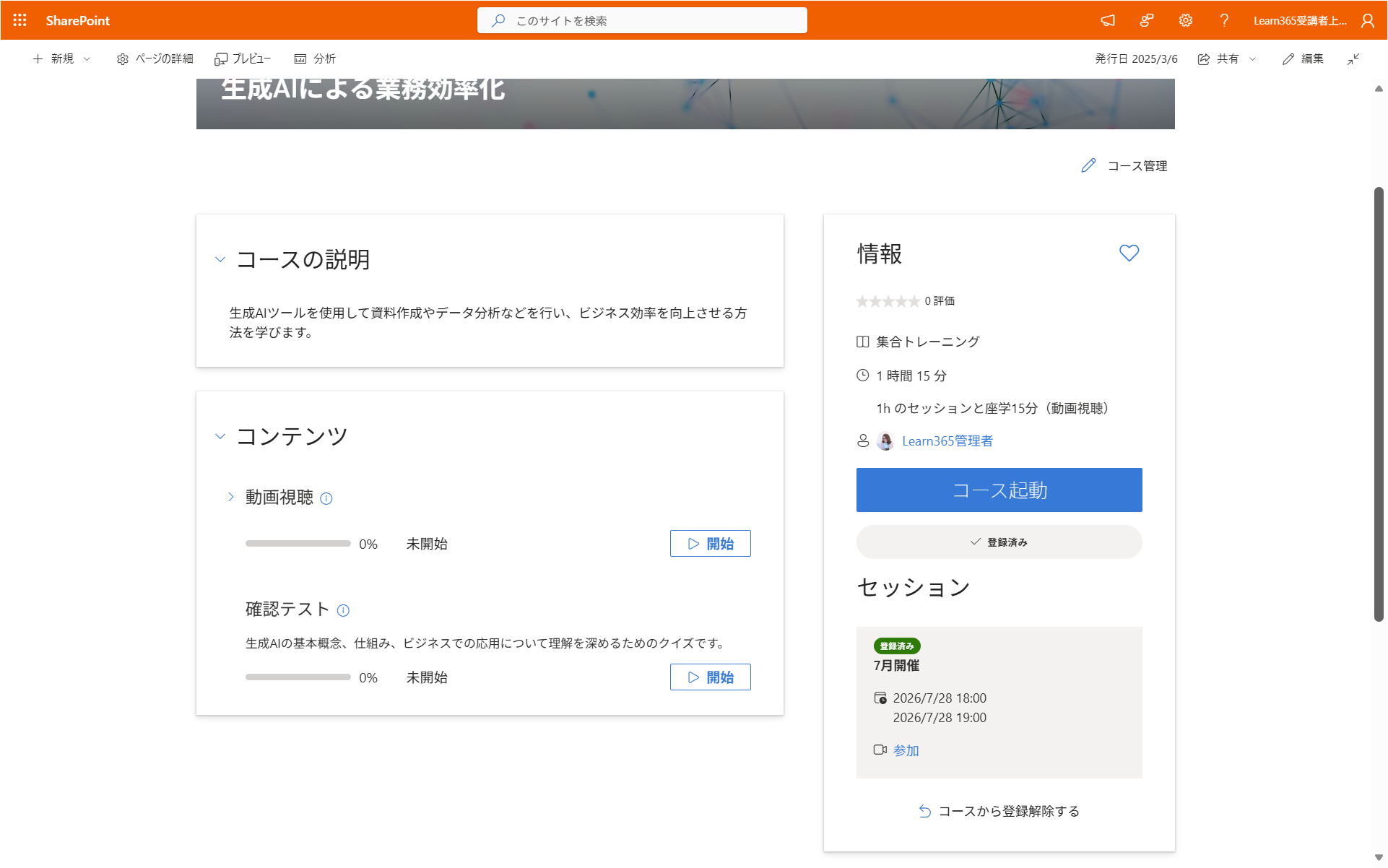1388x868 pixels.
Task: Collapse the コンテンツ section
Action: [220, 436]
